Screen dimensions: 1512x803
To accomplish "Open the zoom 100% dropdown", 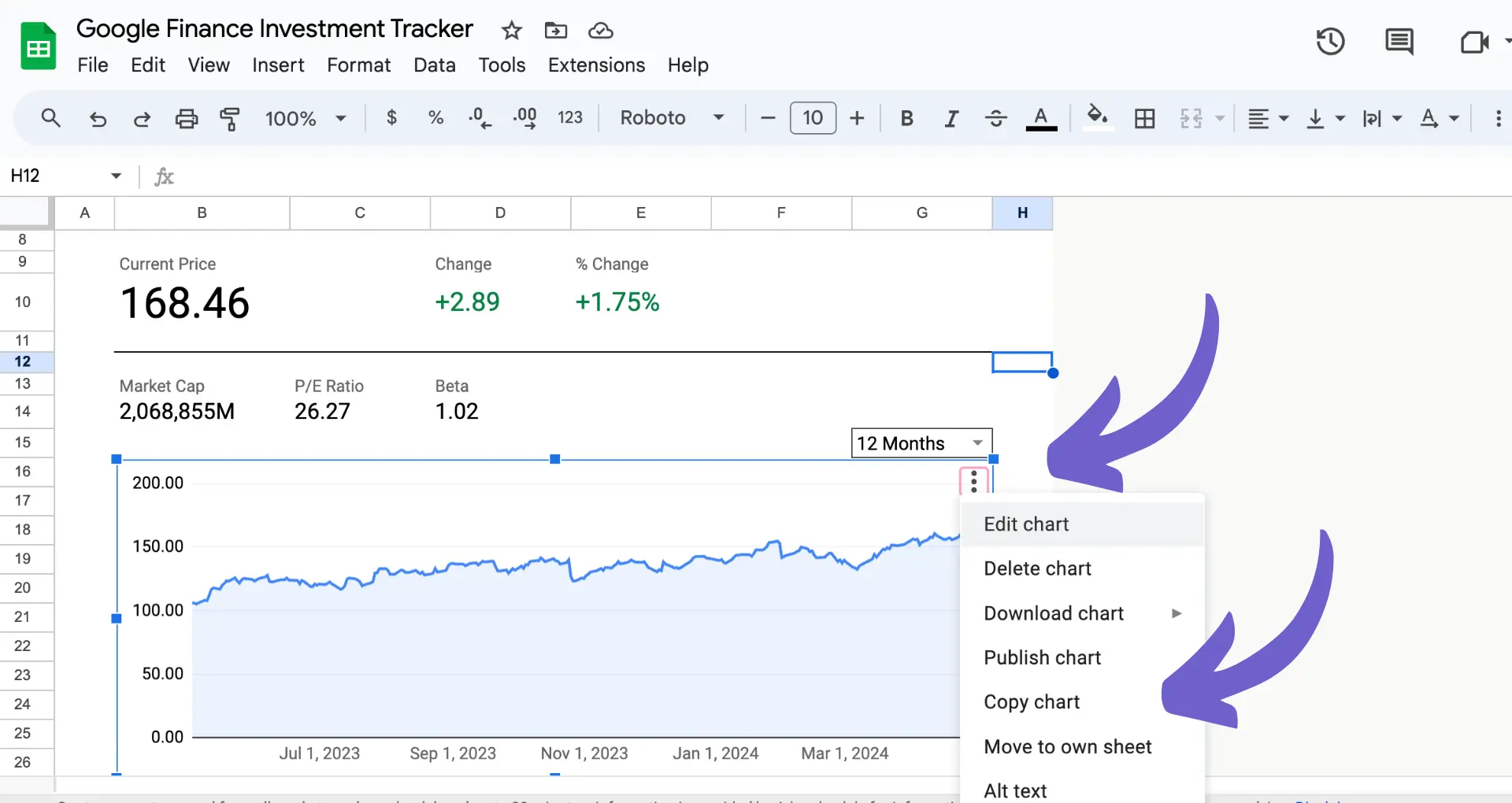I will [x=306, y=118].
